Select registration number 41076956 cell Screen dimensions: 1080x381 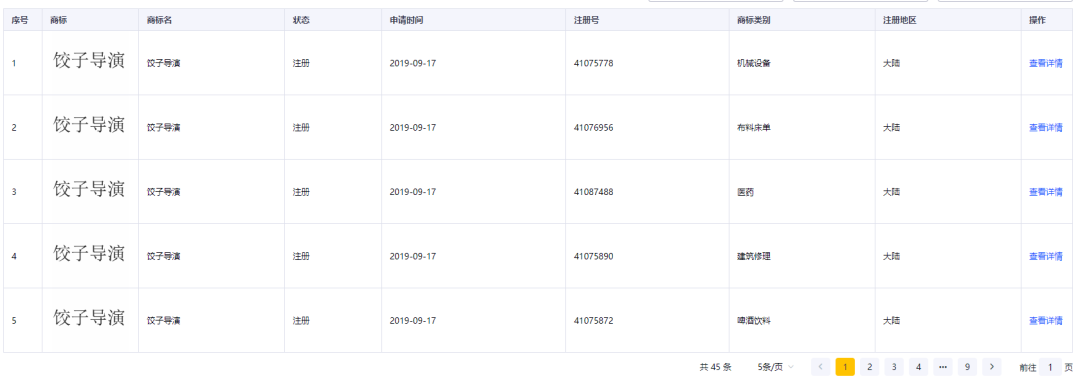[594, 127]
